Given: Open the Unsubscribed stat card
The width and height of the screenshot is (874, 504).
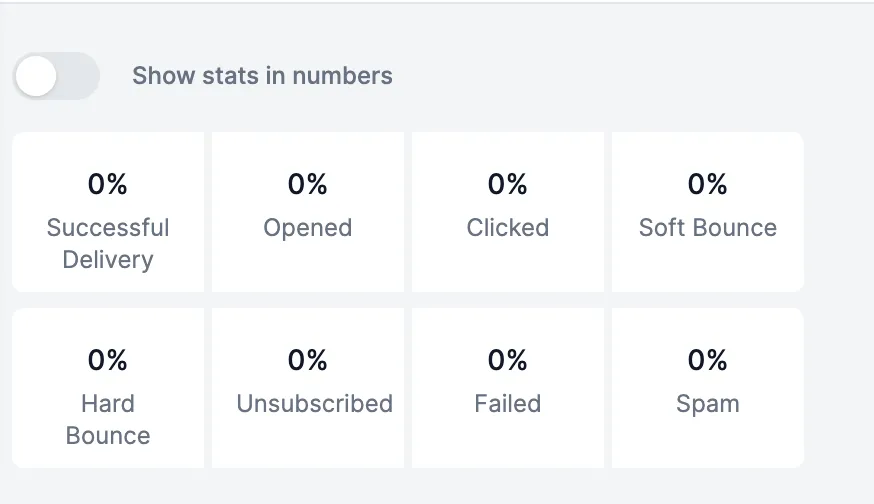Looking at the screenshot, I should click(x=308, y=388).
